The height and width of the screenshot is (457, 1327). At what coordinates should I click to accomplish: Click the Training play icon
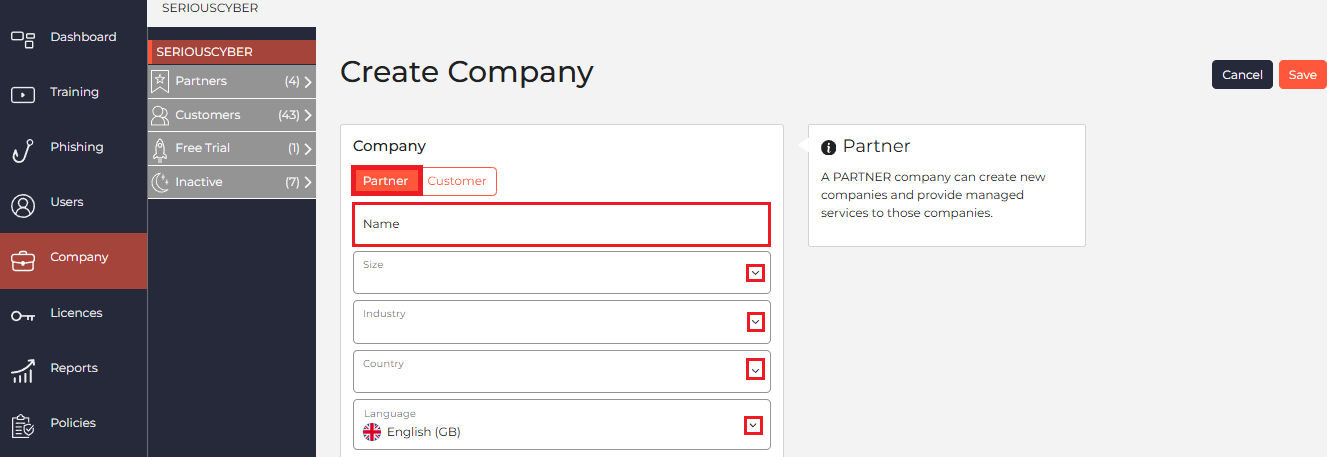(23, 95)
